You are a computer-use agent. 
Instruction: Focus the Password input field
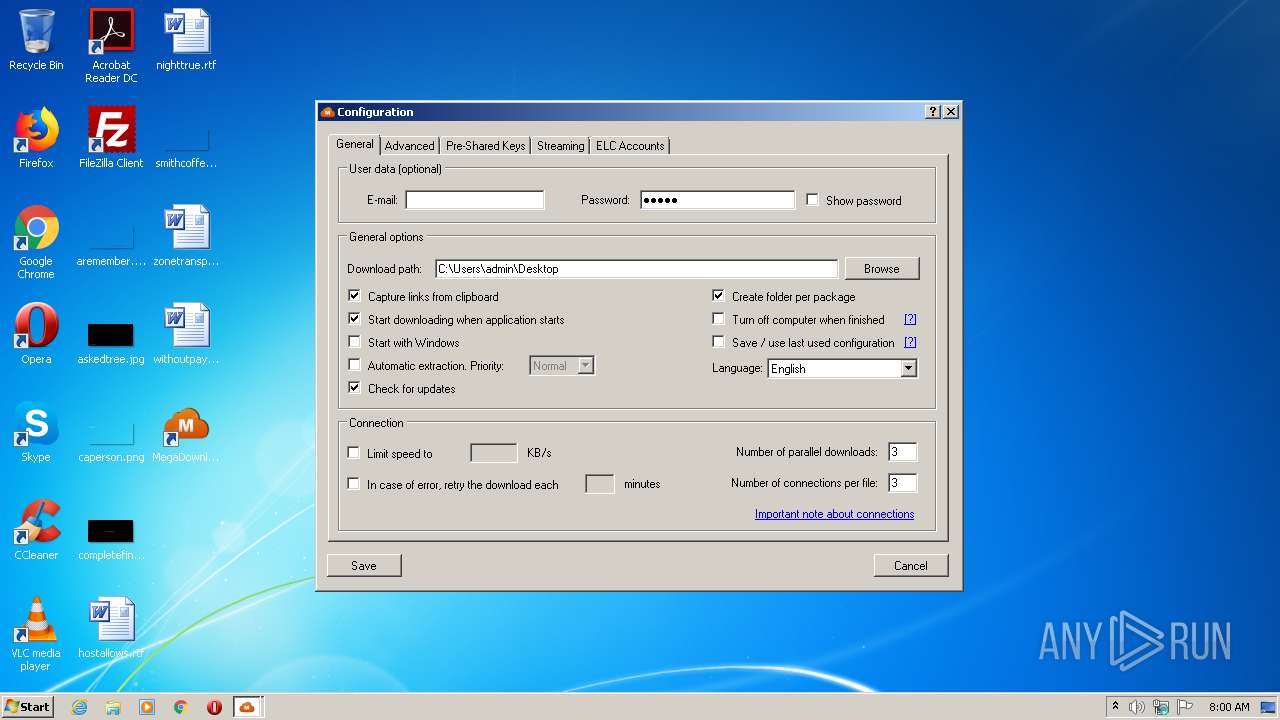tap(718, 200)
